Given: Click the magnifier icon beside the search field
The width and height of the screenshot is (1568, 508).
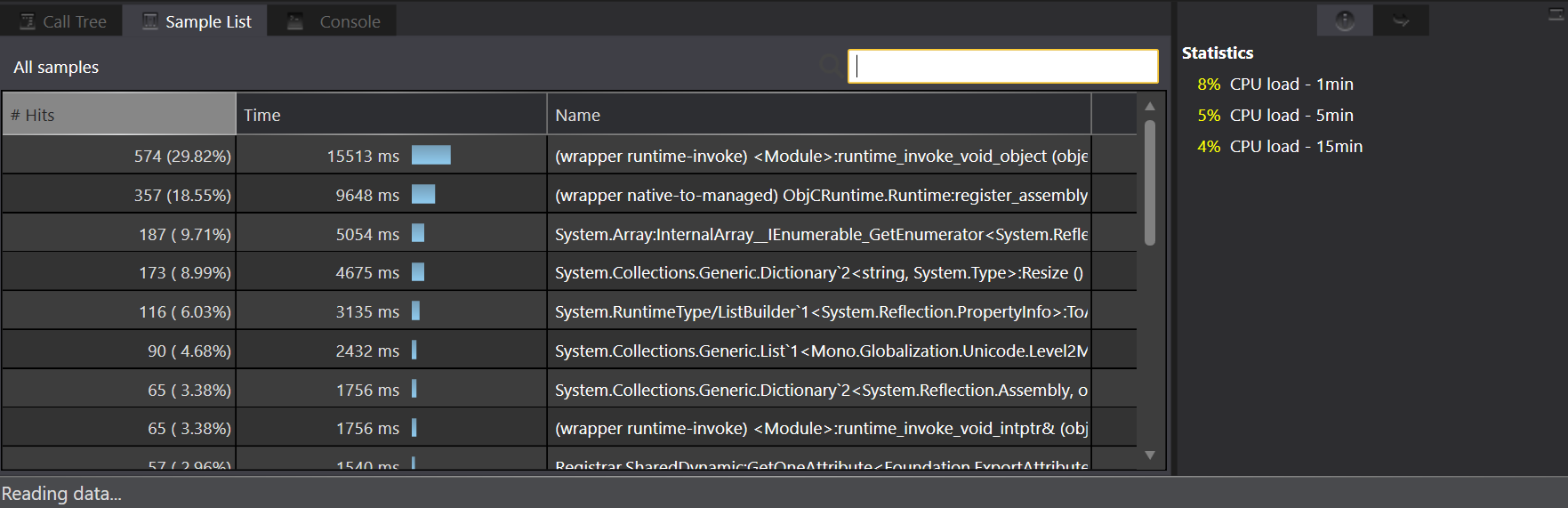Looking at the screenshot, I should coord(830,65).
